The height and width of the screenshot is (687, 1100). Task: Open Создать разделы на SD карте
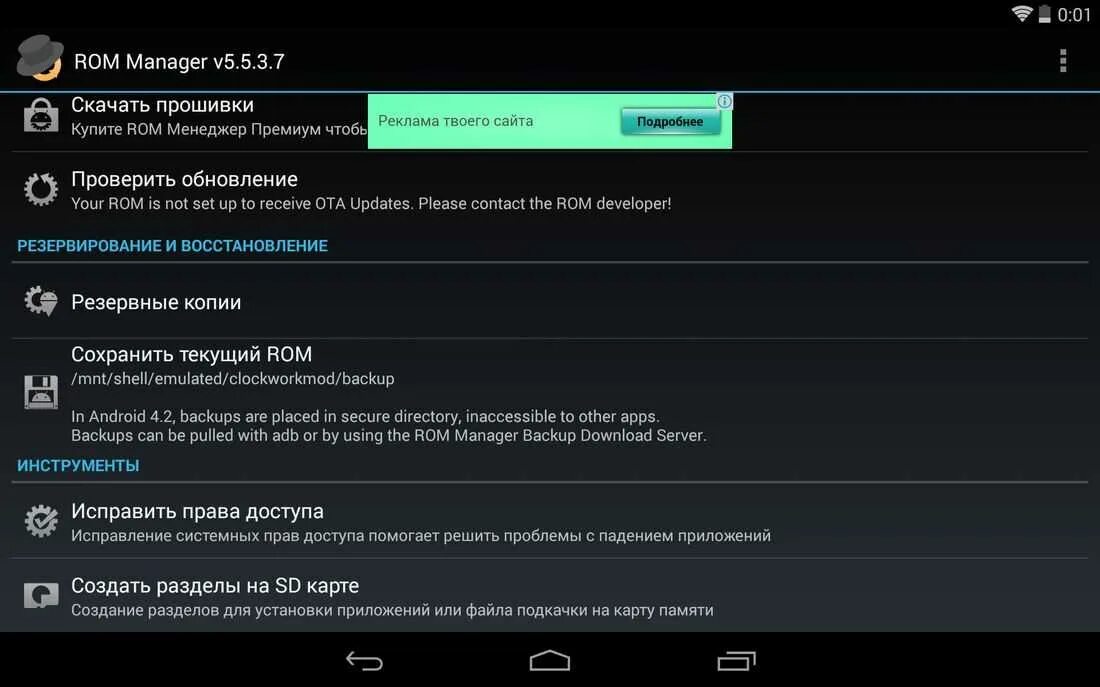coord(550,596)
